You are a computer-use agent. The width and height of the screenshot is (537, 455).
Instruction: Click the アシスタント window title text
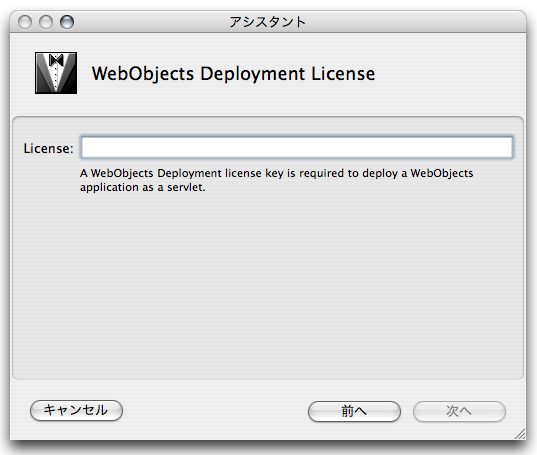point(267,22)
